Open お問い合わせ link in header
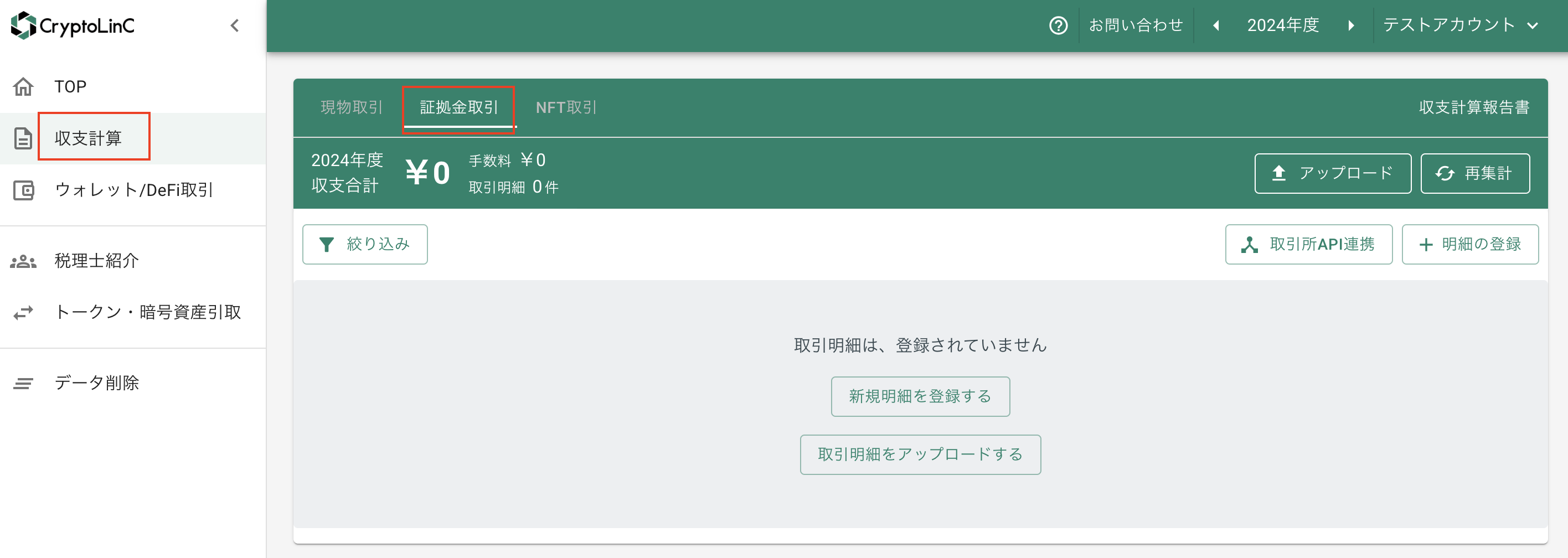Screen dimensions: 1568x558 (1136, 25)
